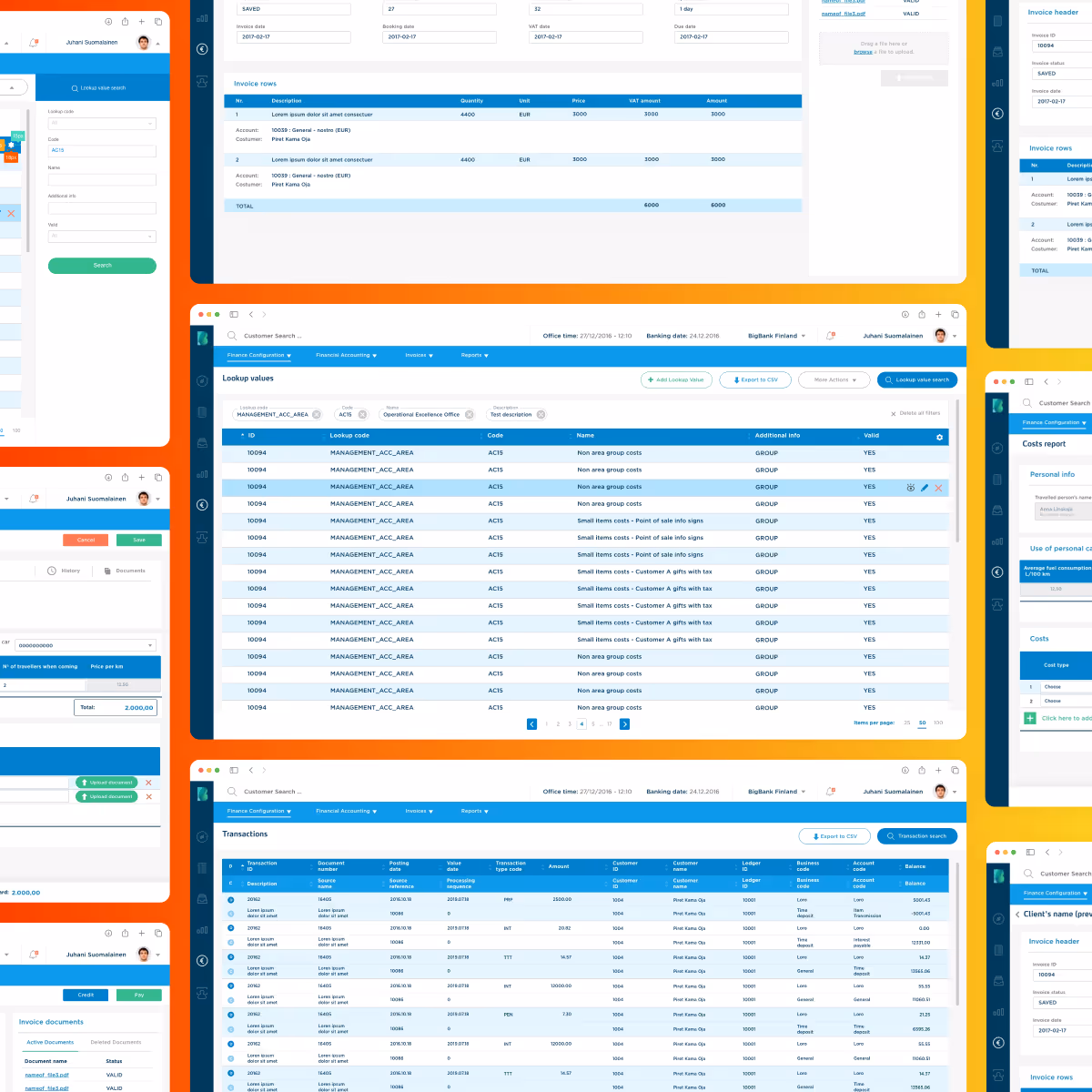Switch to the History tab
Image resolution: width=1092 pixels, height=1092 pixels.
(x=64, y=571)
